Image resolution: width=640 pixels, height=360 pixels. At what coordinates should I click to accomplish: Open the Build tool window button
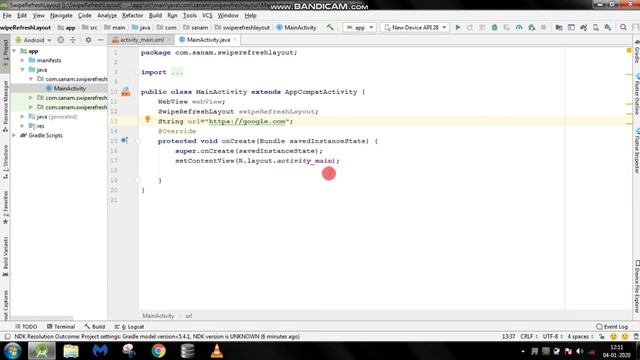click(95, 327)
